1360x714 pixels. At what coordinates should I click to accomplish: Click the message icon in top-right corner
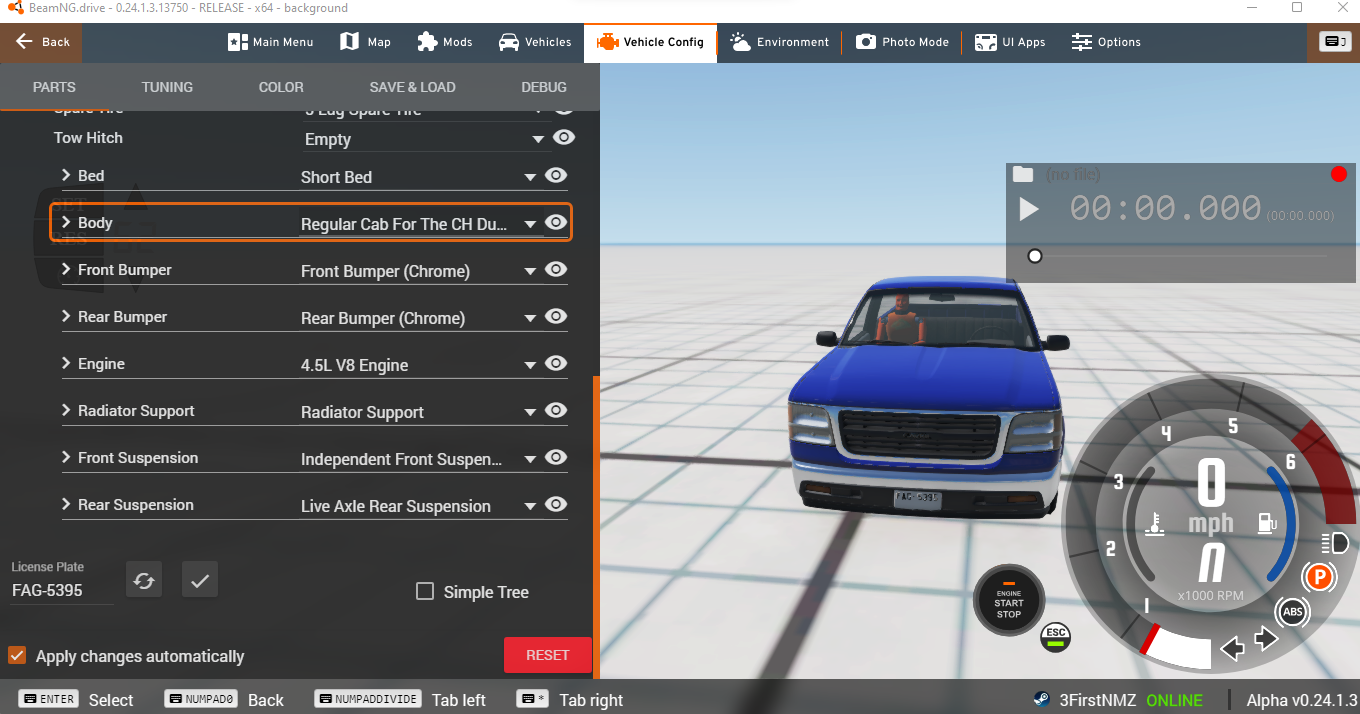click(1334, 42)
